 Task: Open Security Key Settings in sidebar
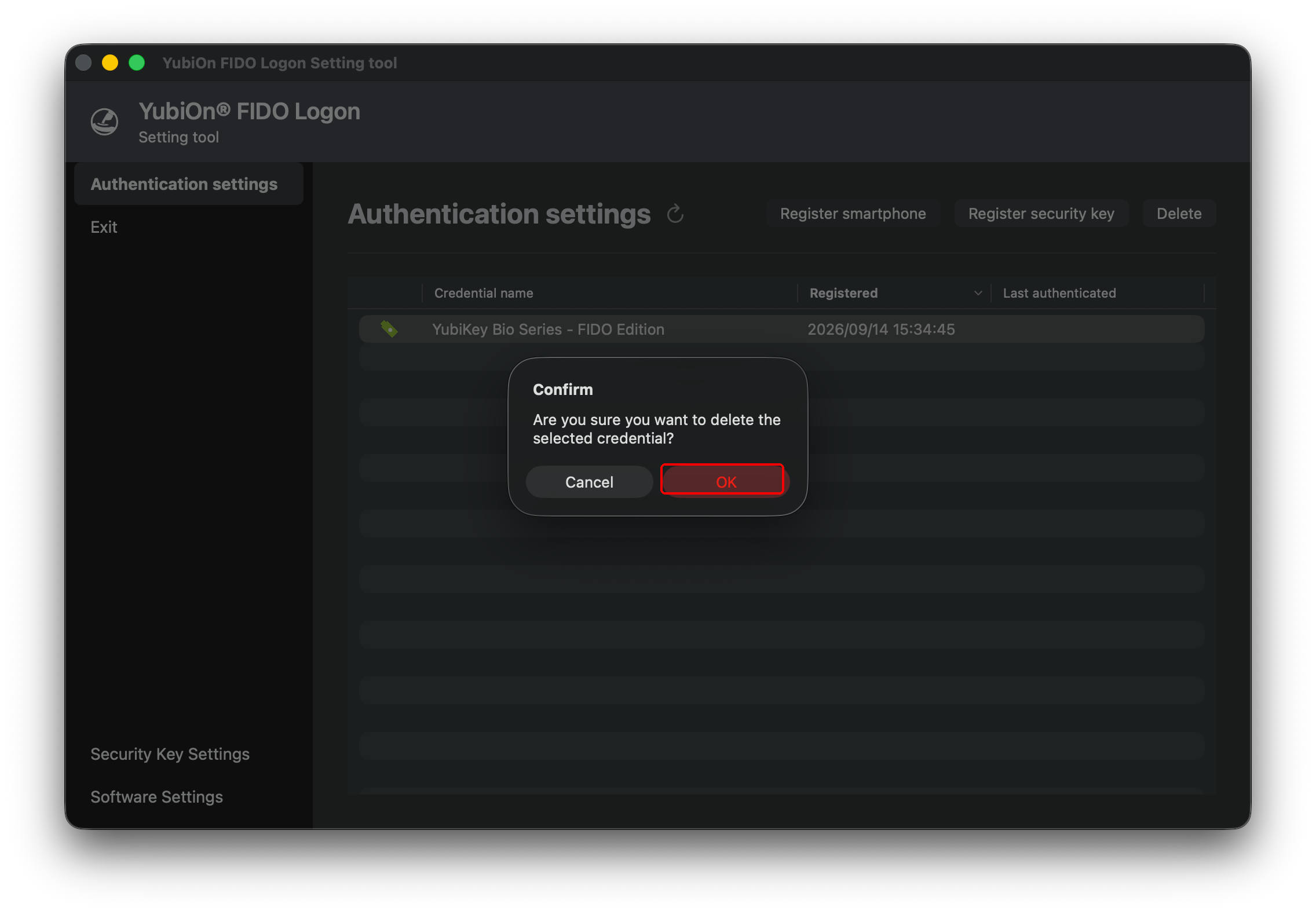(x=170, y=754)
